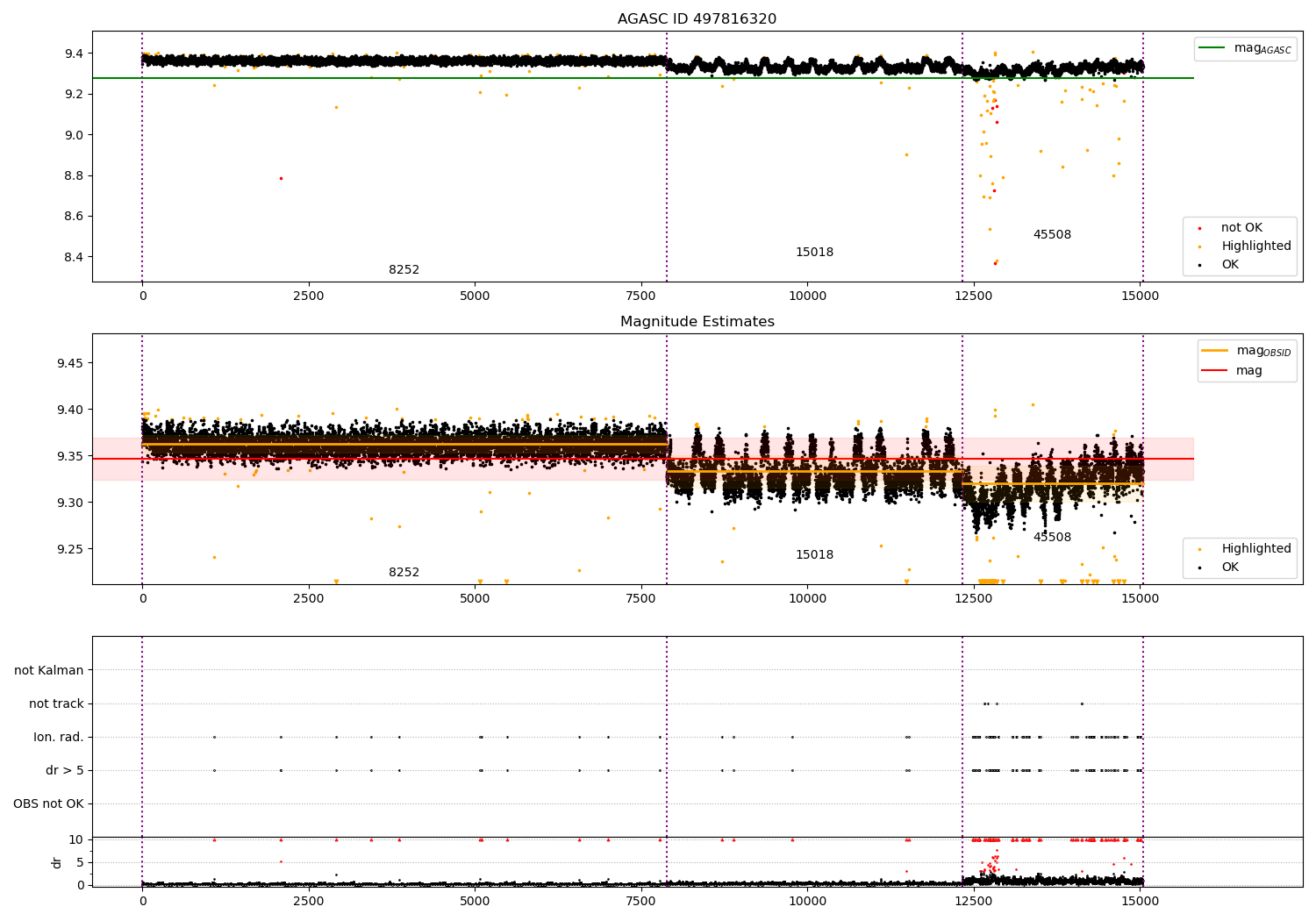Select the mag AGASC legend entry in top plot
Screen dimensions: 1316x921
pos(1245,48)
